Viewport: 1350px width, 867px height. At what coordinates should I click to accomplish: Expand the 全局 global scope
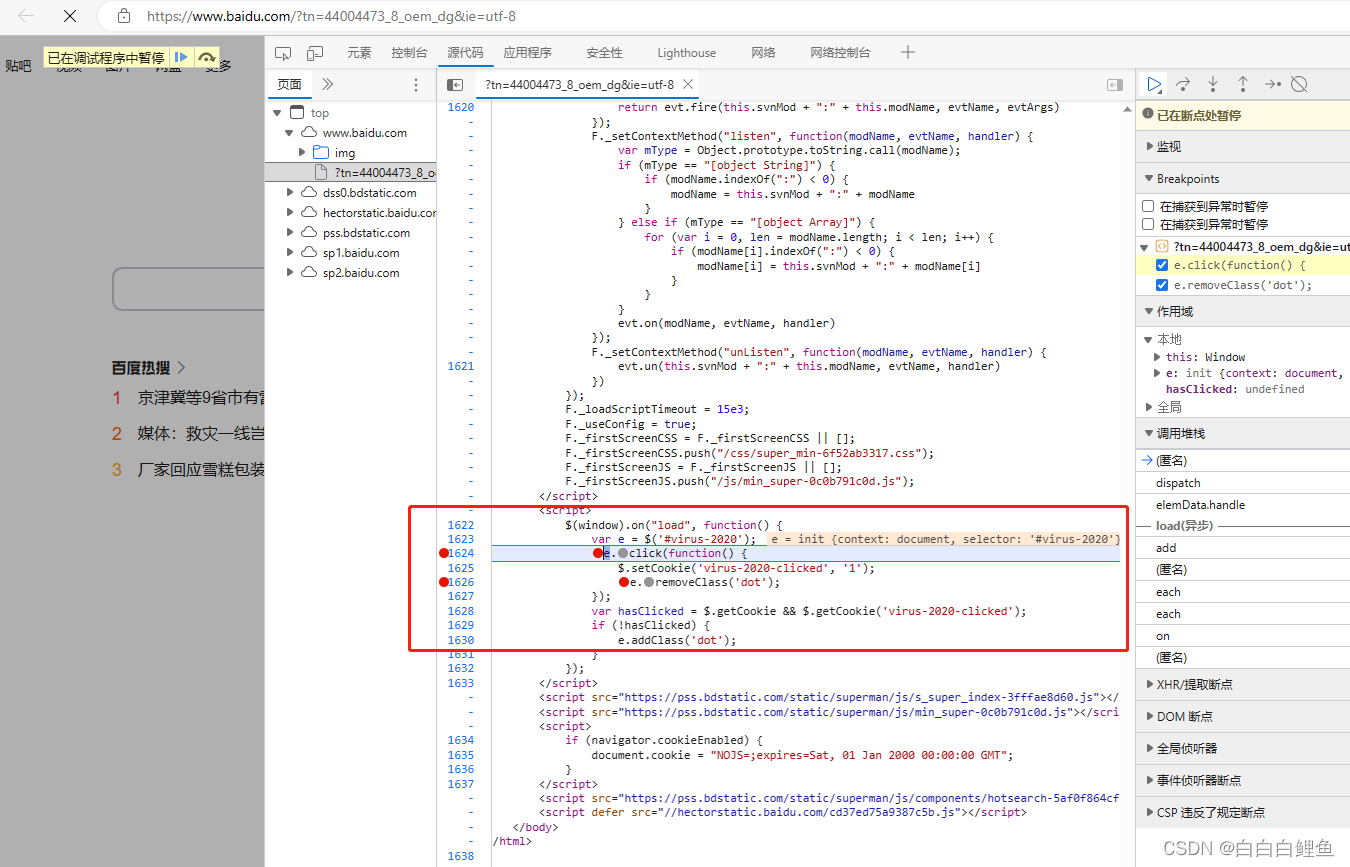click(x=1149, y=407)
